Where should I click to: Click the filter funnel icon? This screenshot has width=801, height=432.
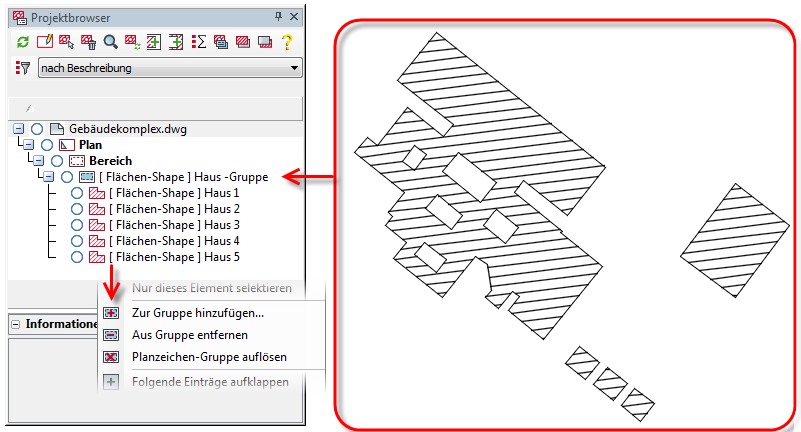(x=22, y=68)
